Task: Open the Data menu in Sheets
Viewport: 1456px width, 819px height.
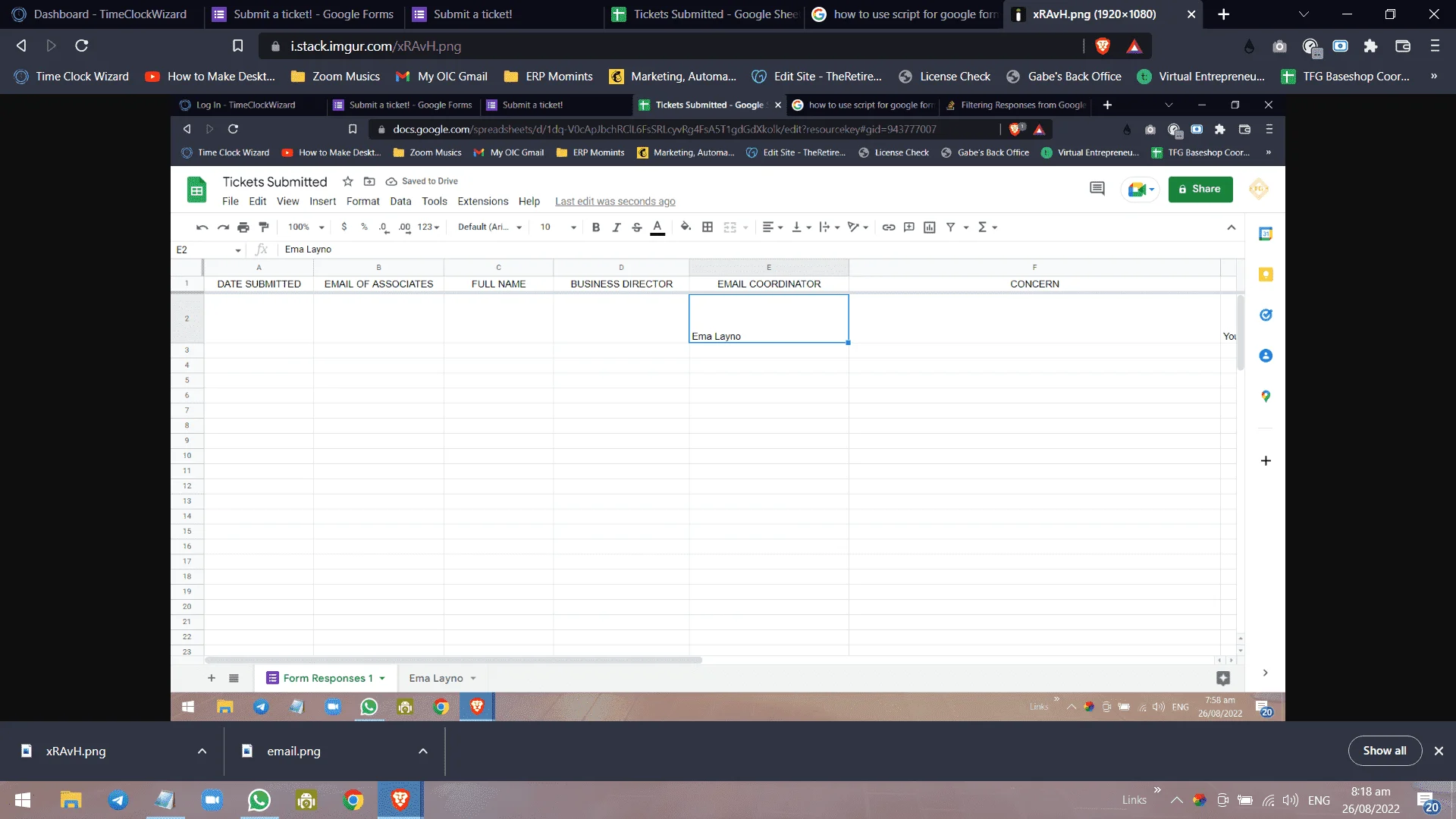Action: pos(400,202)
